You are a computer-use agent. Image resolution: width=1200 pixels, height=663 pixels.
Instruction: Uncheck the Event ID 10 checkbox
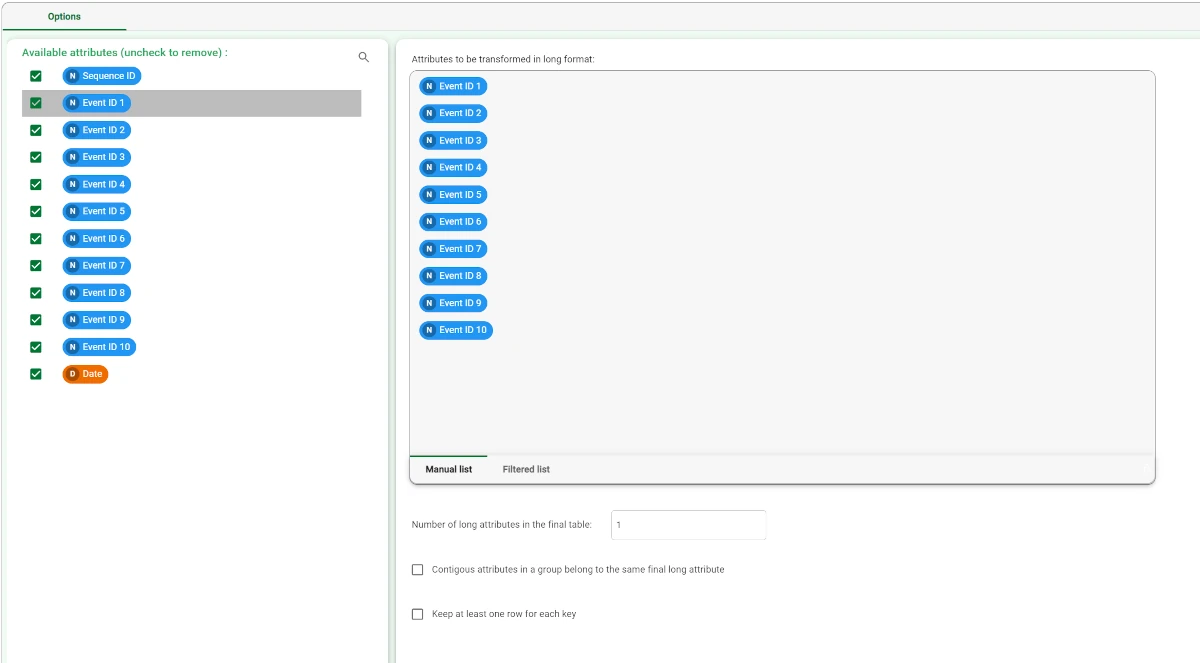coord(36,347)
